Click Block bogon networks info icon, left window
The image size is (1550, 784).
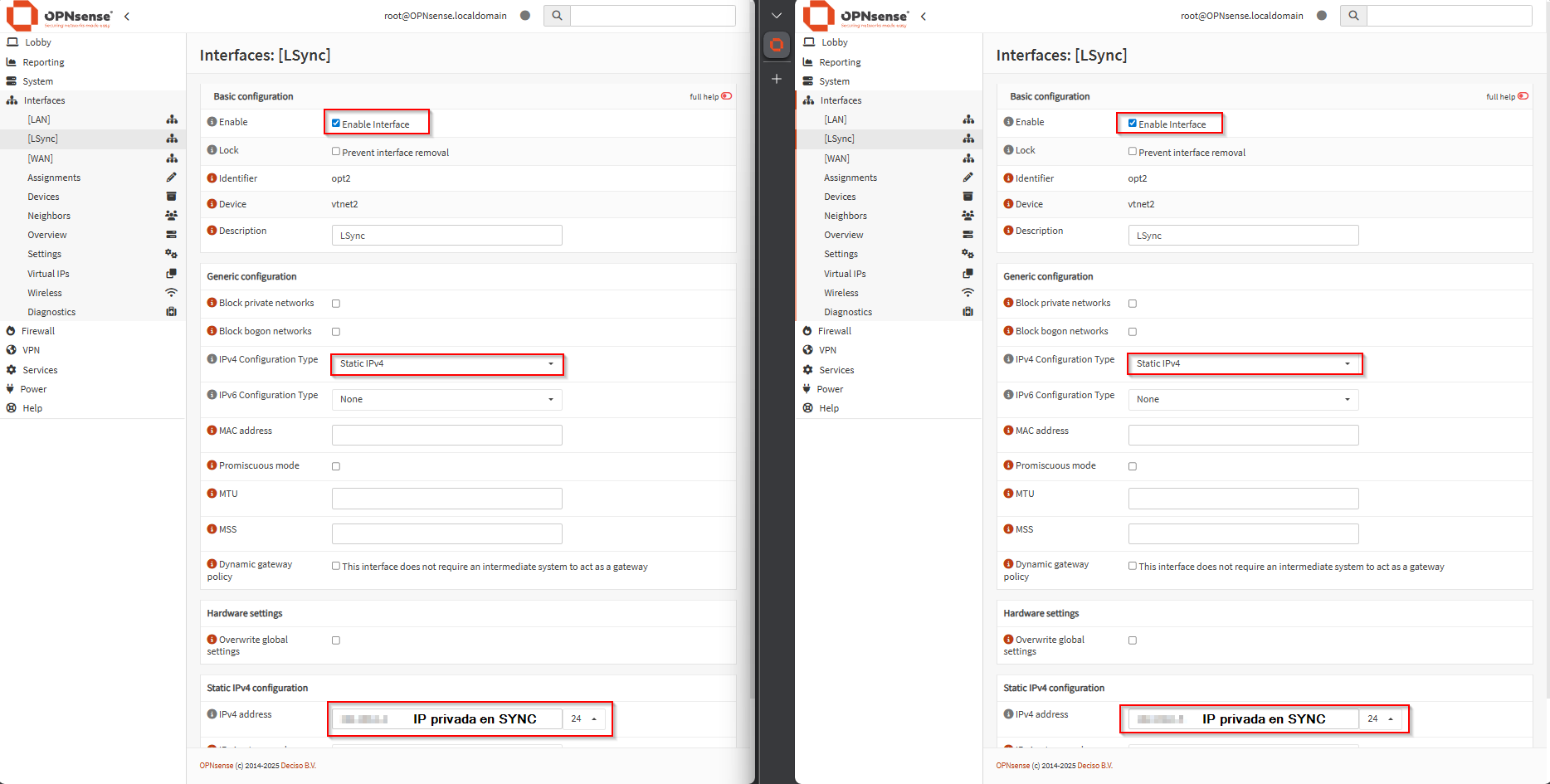coord(212,331)
